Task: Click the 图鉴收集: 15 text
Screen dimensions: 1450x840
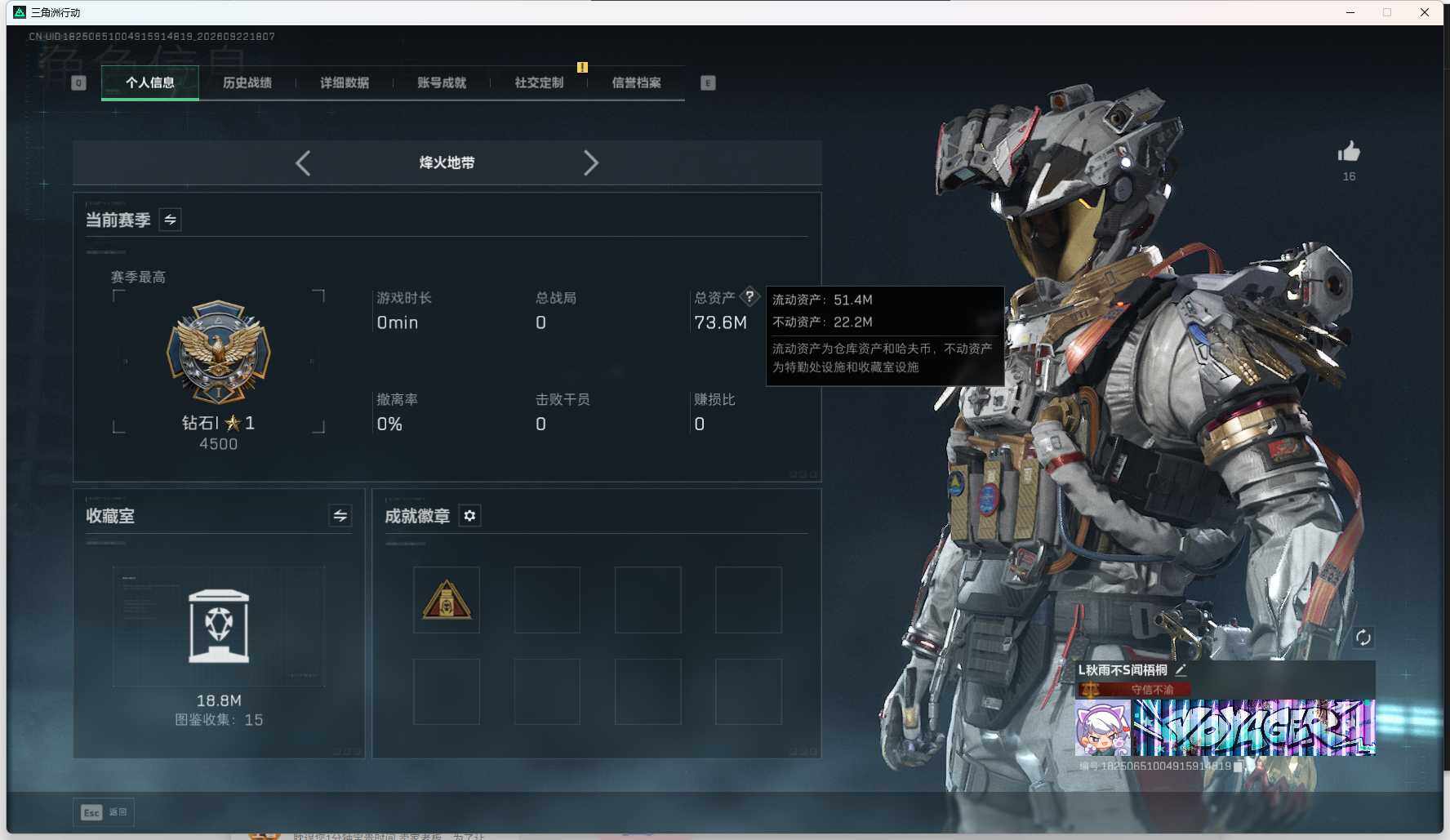Action: click(x=219, y=720)
